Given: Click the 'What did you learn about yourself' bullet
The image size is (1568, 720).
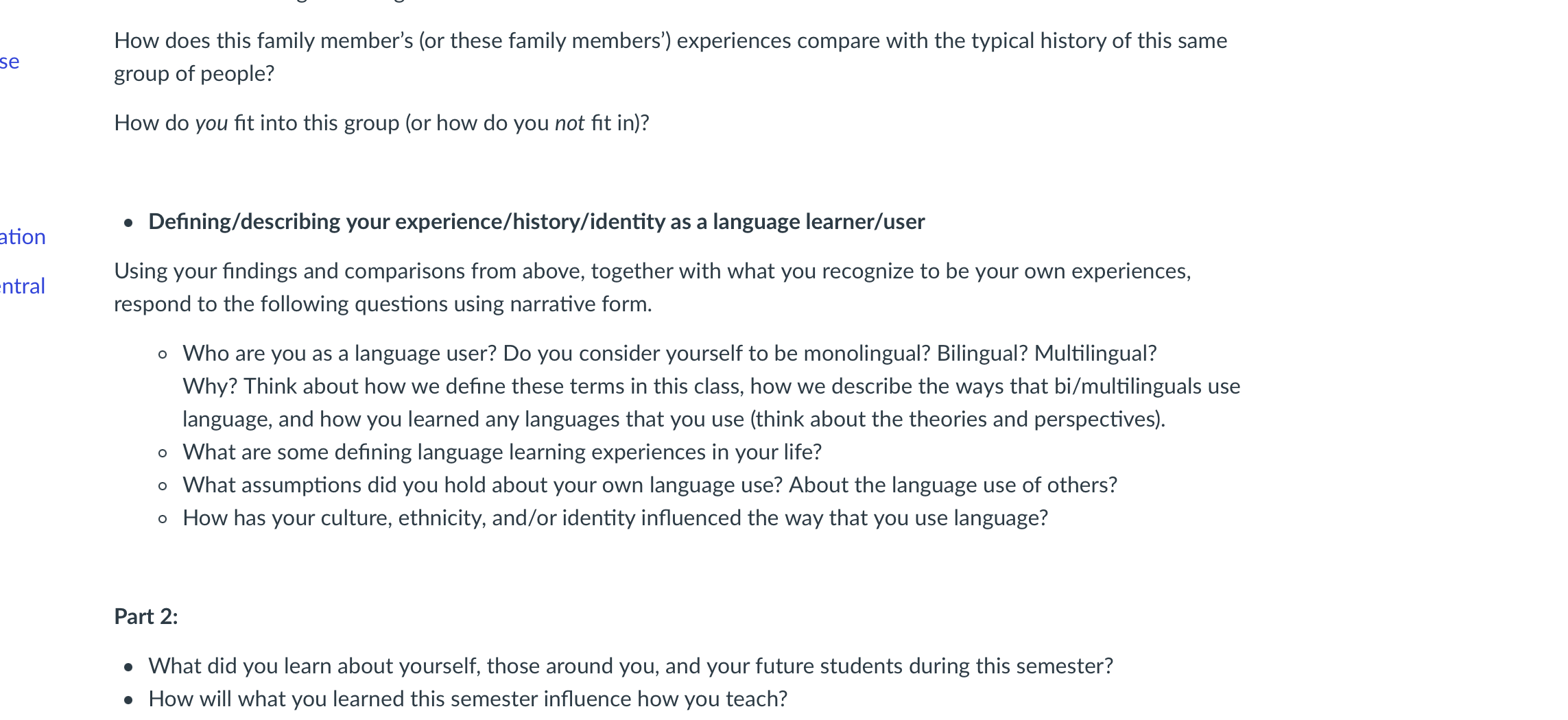Looking at the screenshot, I should (630, 666).
